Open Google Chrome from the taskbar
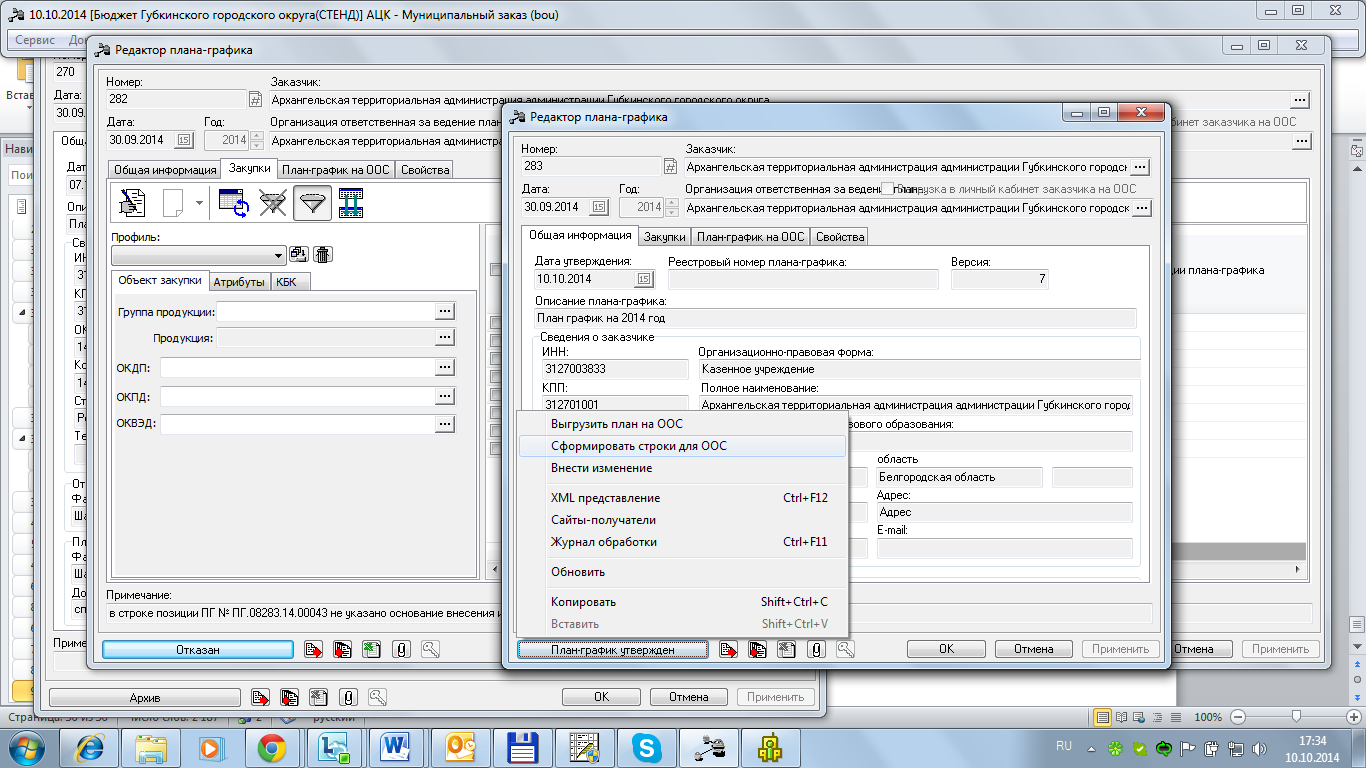The width and height of the screenshot is (1366, 768). coord(271,747)
